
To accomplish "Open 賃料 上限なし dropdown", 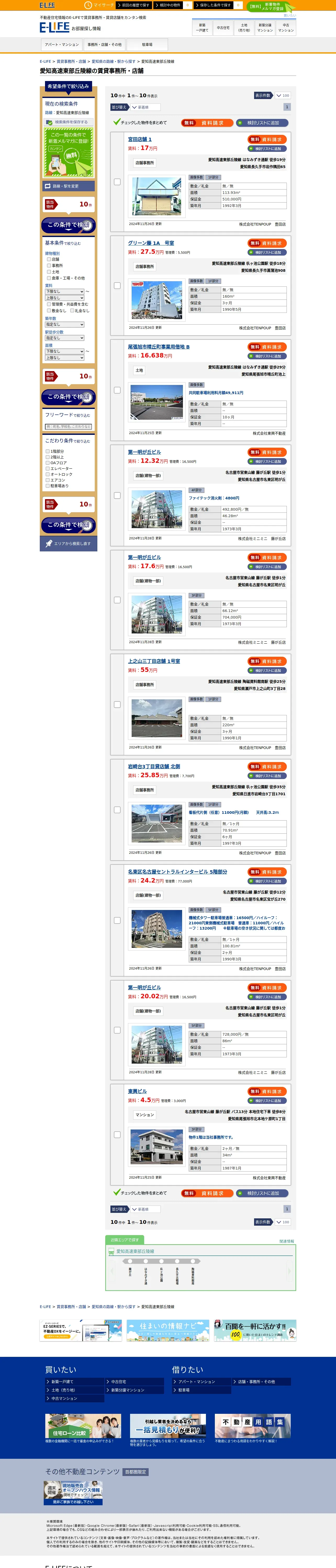I will pos(65,298).
